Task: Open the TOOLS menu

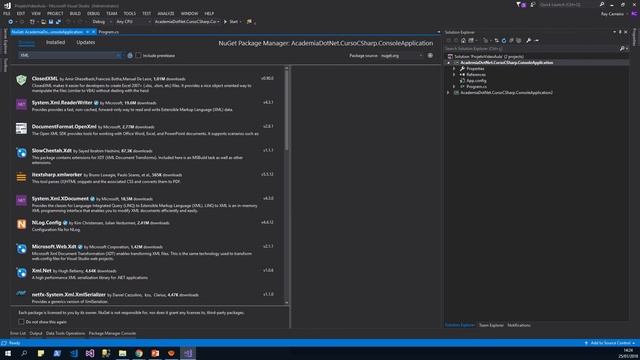Action: [129, 13]
